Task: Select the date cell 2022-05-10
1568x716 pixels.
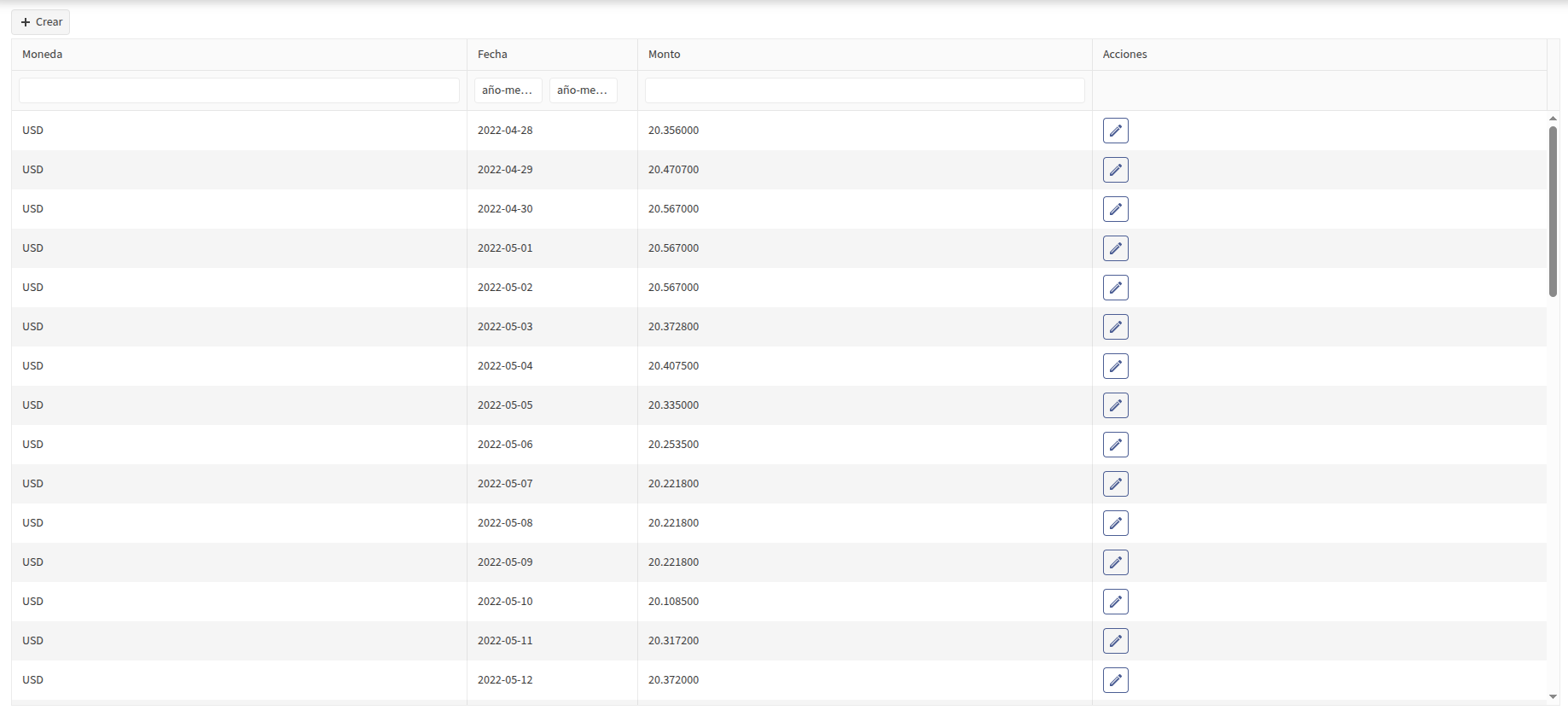Action: [x=505, y=602]
